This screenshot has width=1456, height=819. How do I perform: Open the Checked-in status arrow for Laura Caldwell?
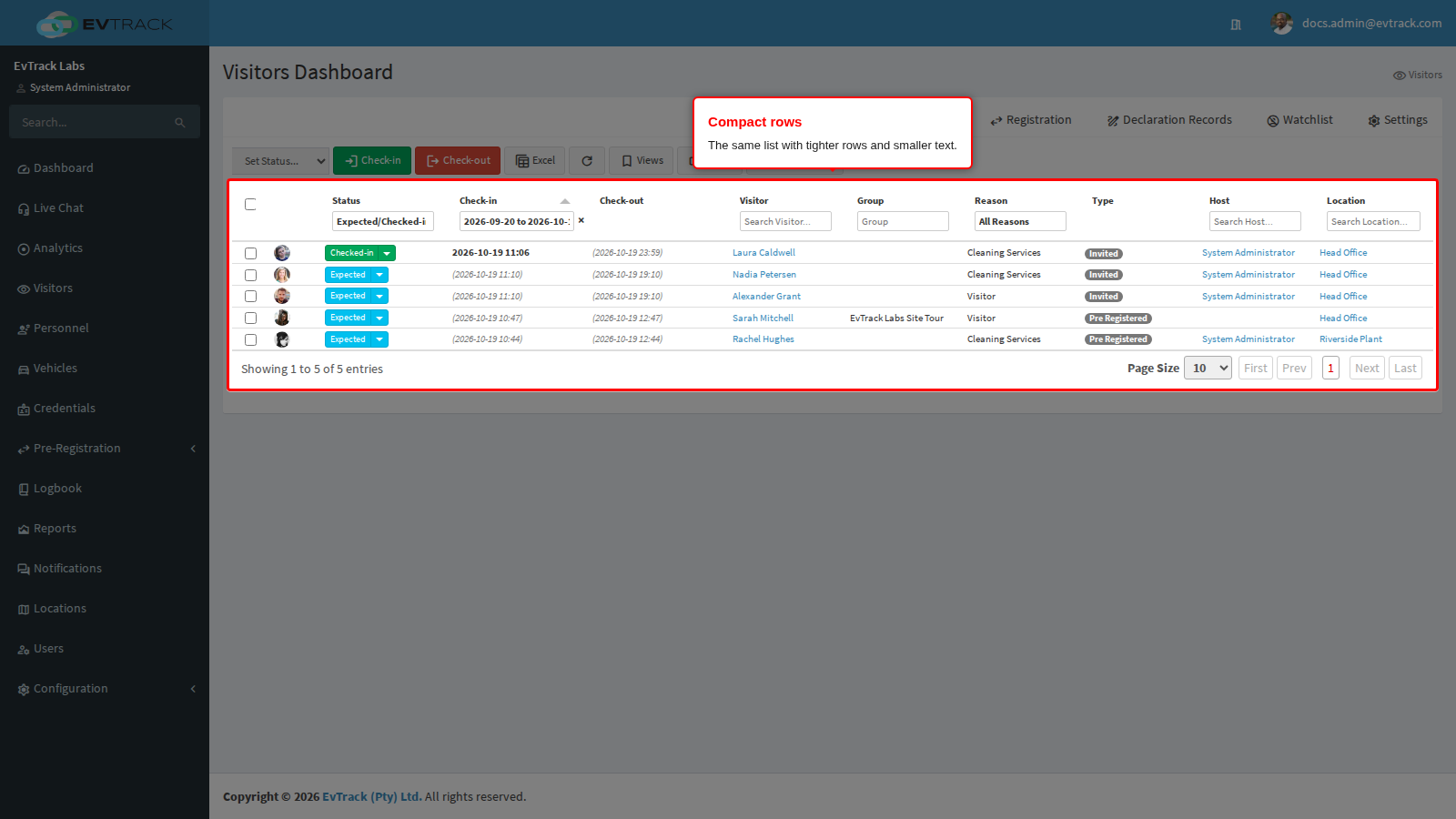click(x=387, y=253)
